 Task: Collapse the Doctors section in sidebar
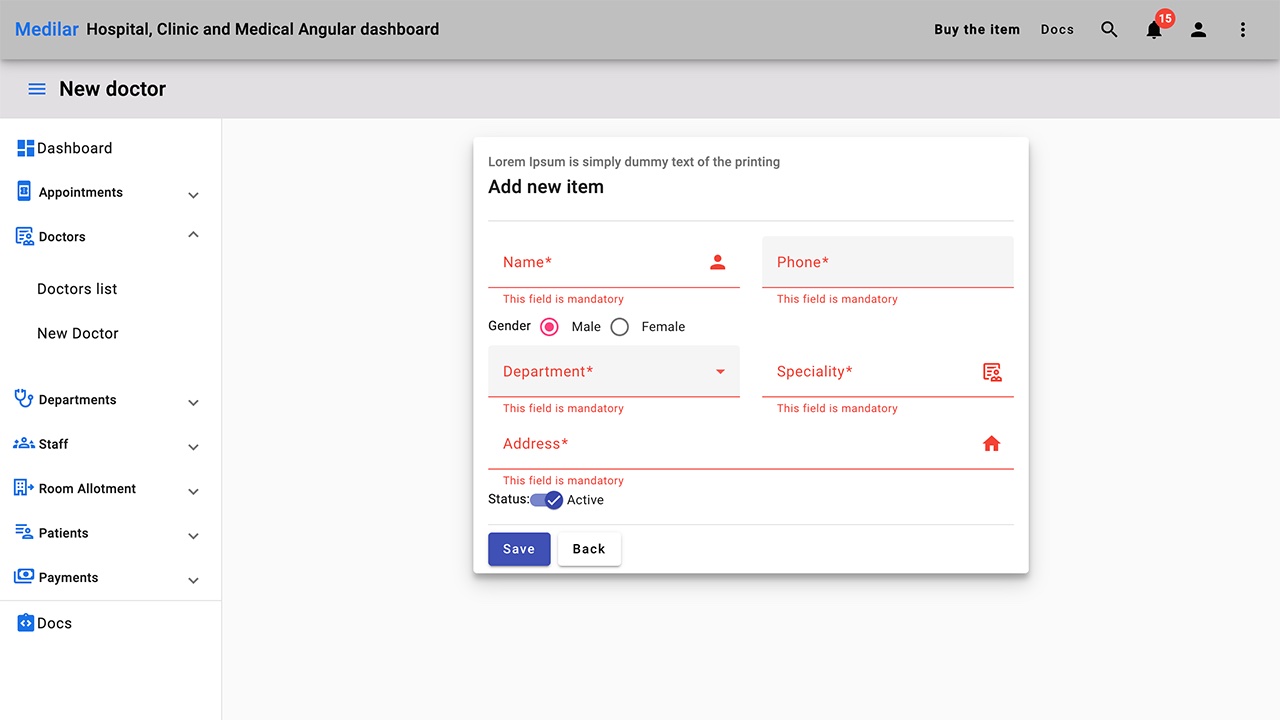tap(192, 235)
